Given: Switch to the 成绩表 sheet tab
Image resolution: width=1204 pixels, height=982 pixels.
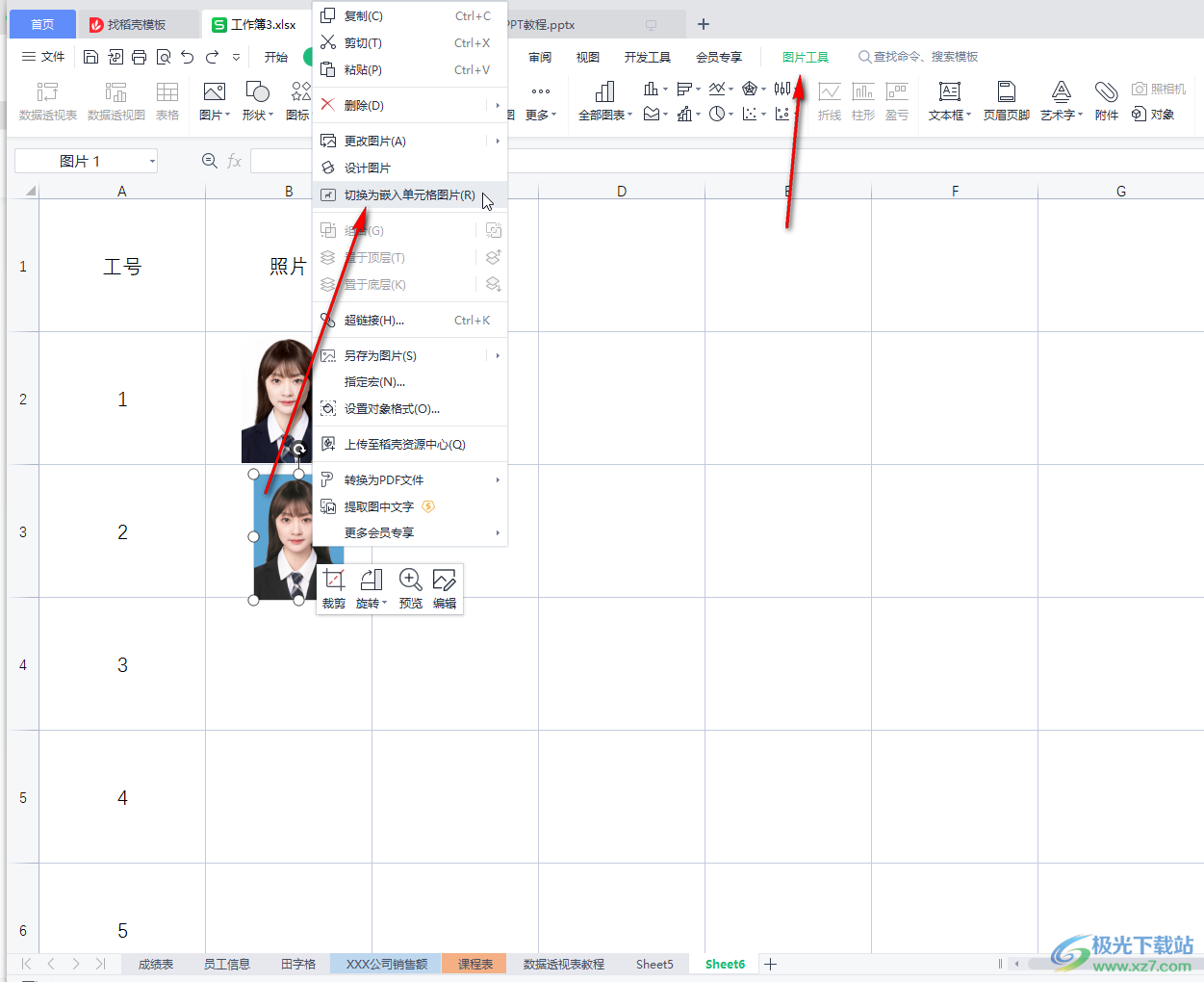Looking at the screenshot, I should tap(156, 964).
